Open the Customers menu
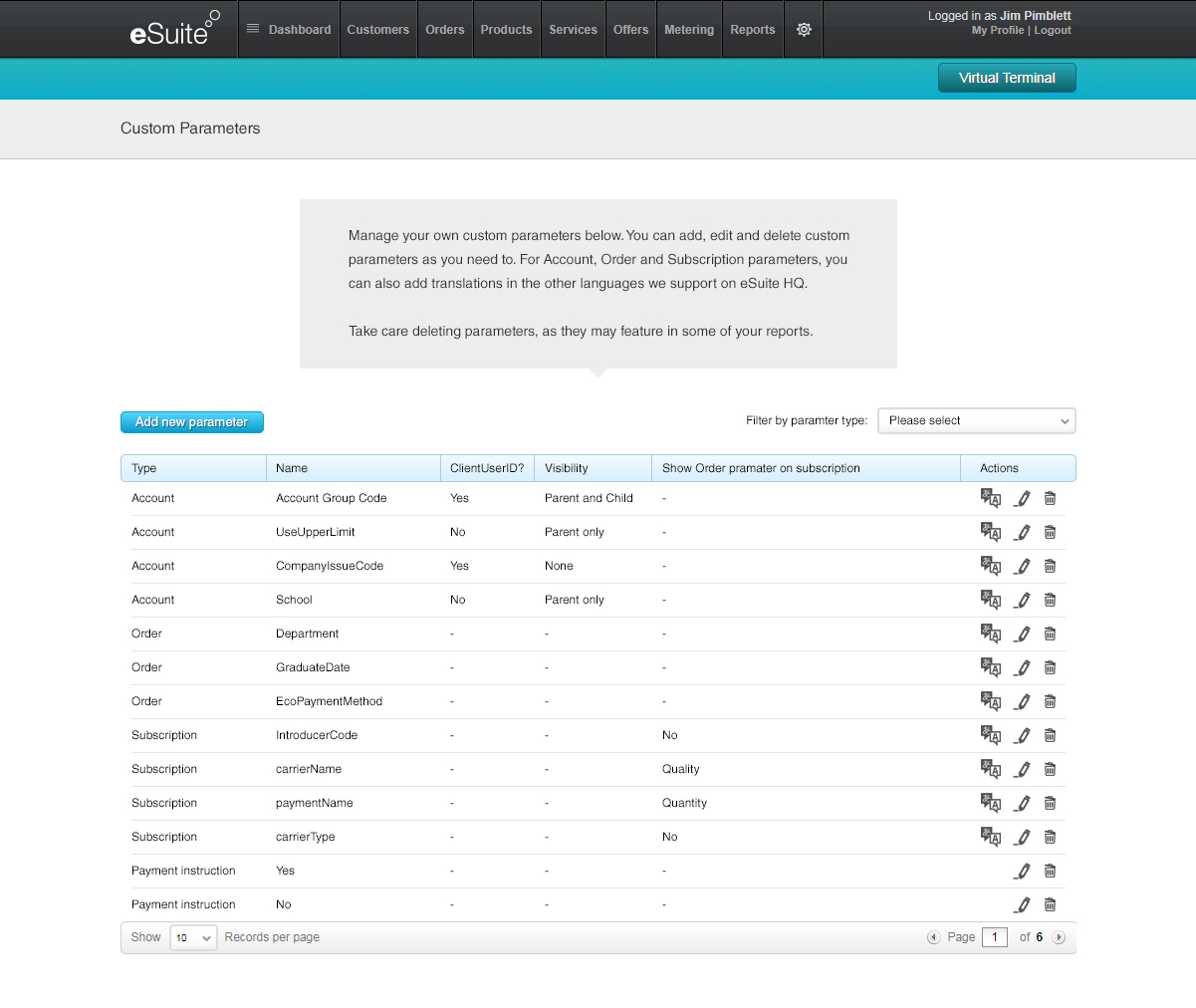Screen dimensions: 1196x1008 [377, 30]
